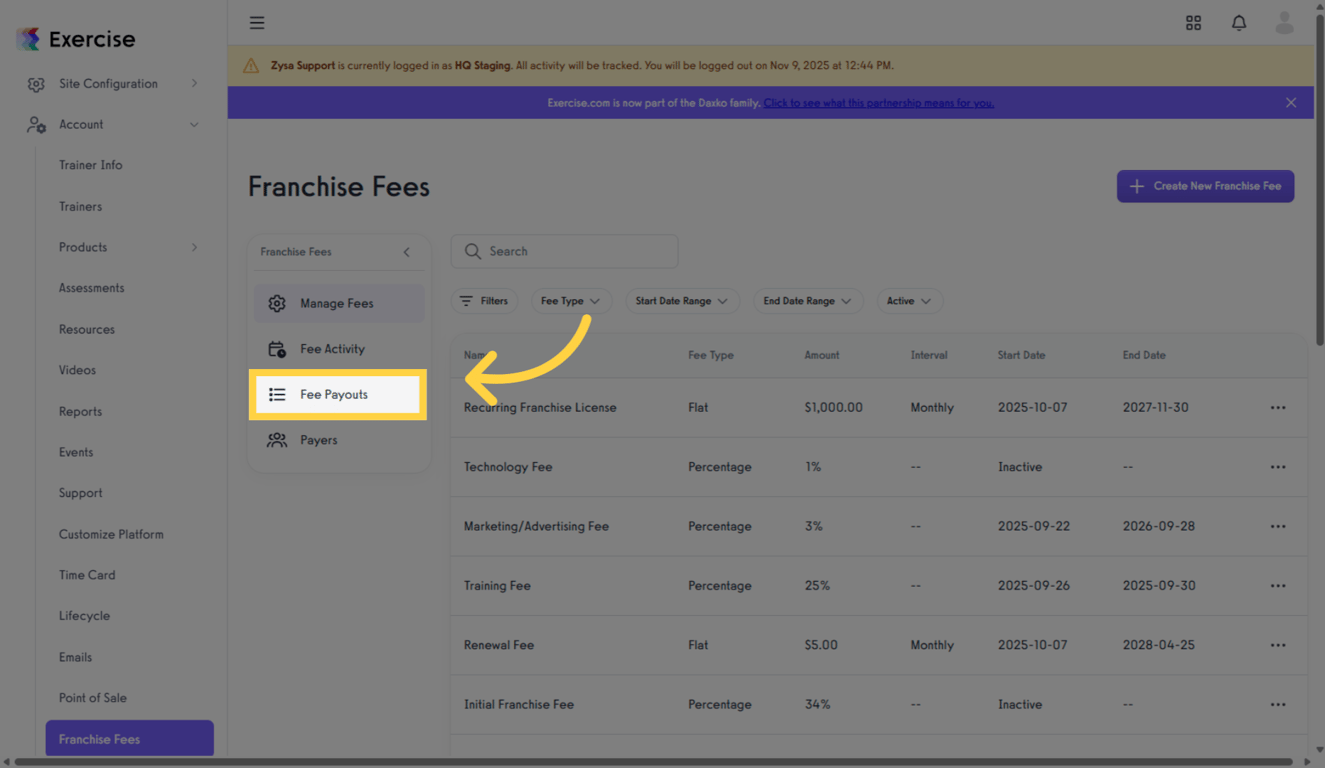Click the notifications bell icon

(1238, 22)
